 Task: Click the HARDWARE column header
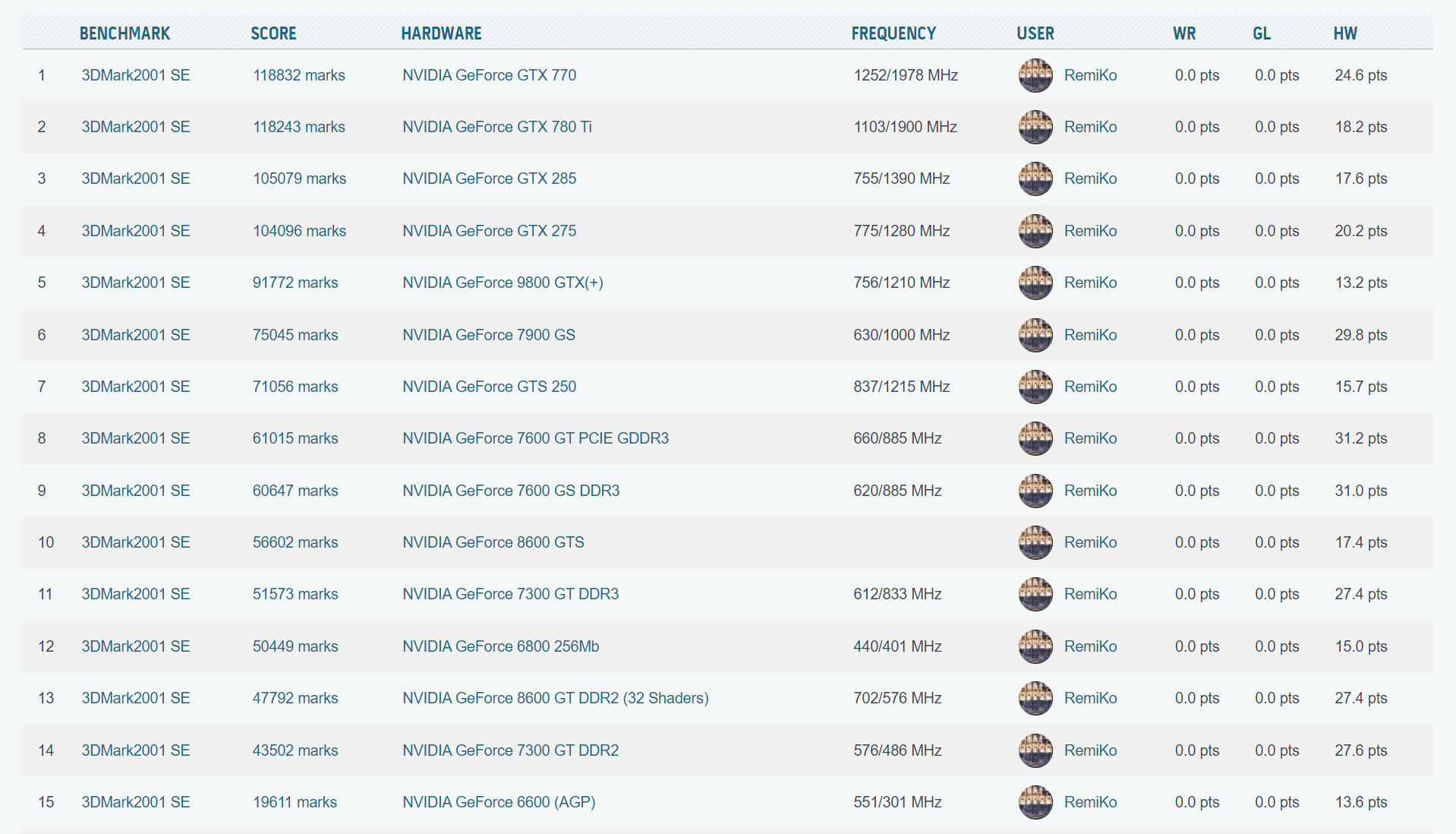[x=441, y=33]
